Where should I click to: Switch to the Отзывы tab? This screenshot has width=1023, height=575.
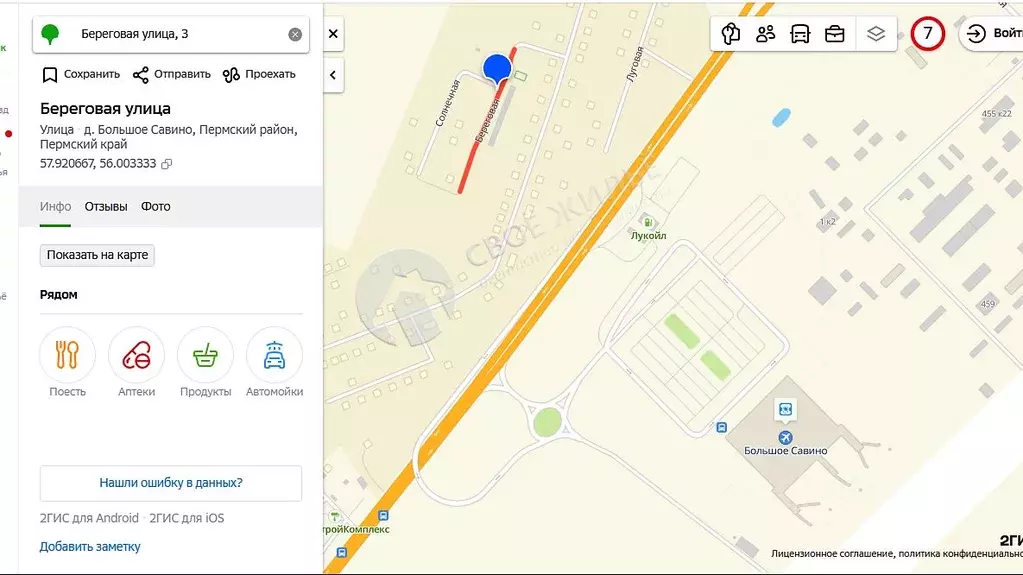[106, 207]
